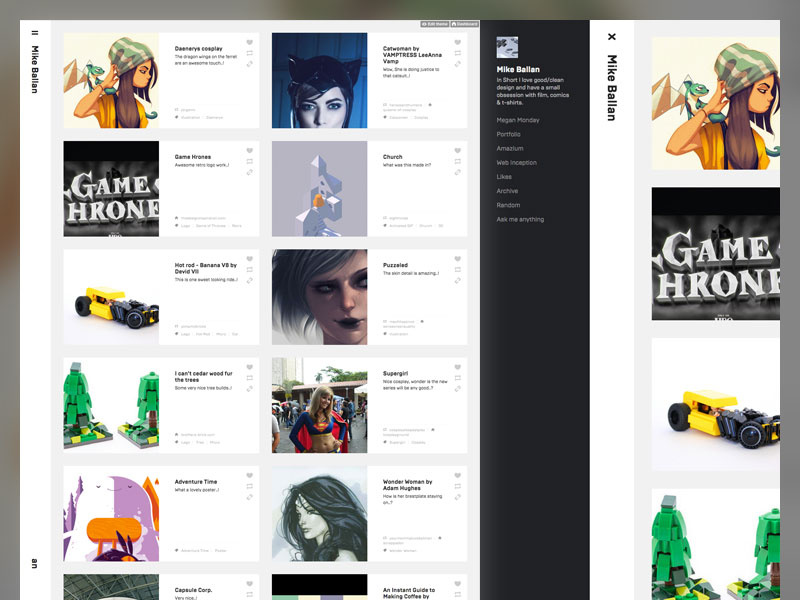Like the Daenerys cosplay post
This screenshot has width=800, height=600.
249,42
